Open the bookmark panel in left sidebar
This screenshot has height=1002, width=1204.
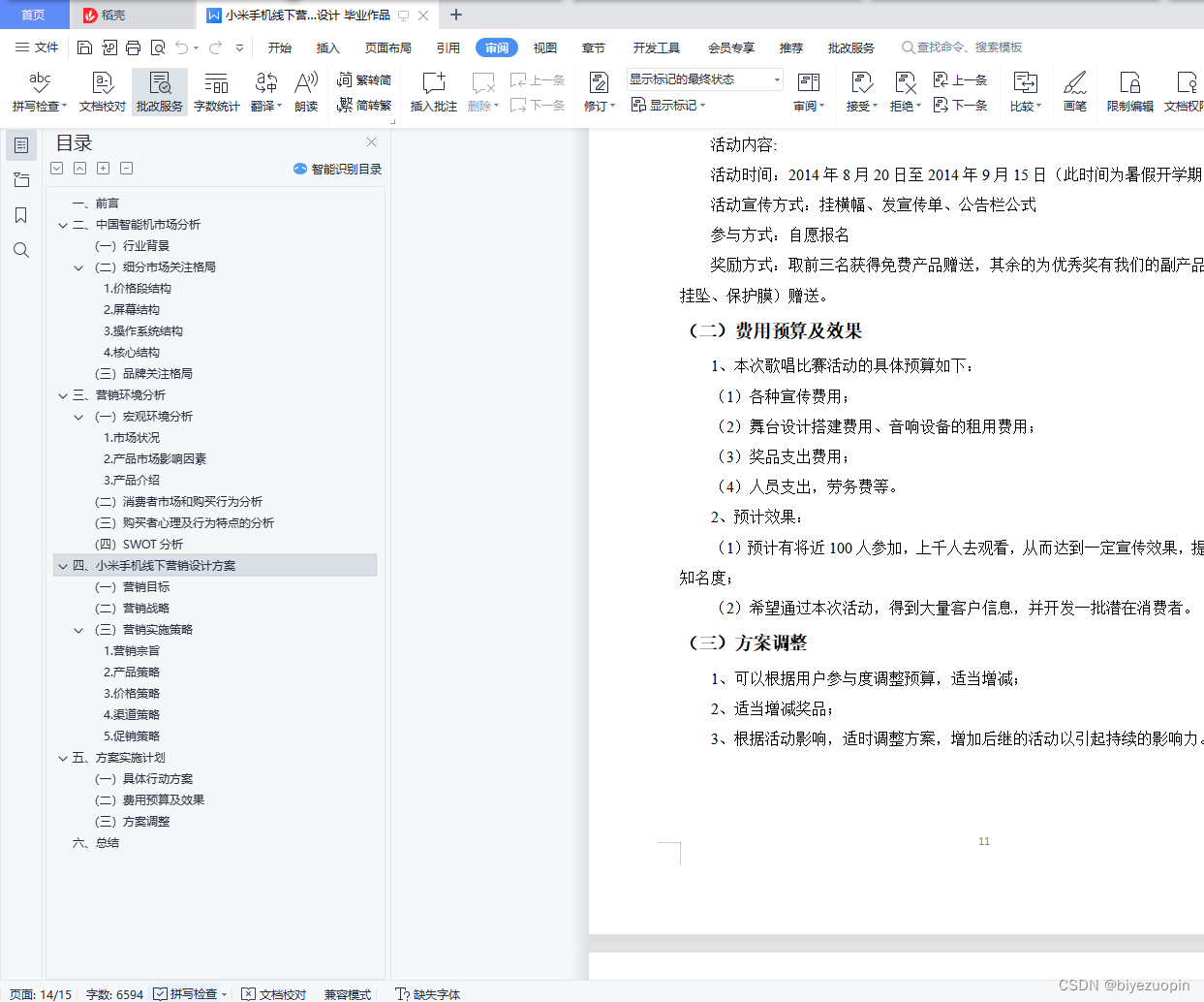[21, 215]
